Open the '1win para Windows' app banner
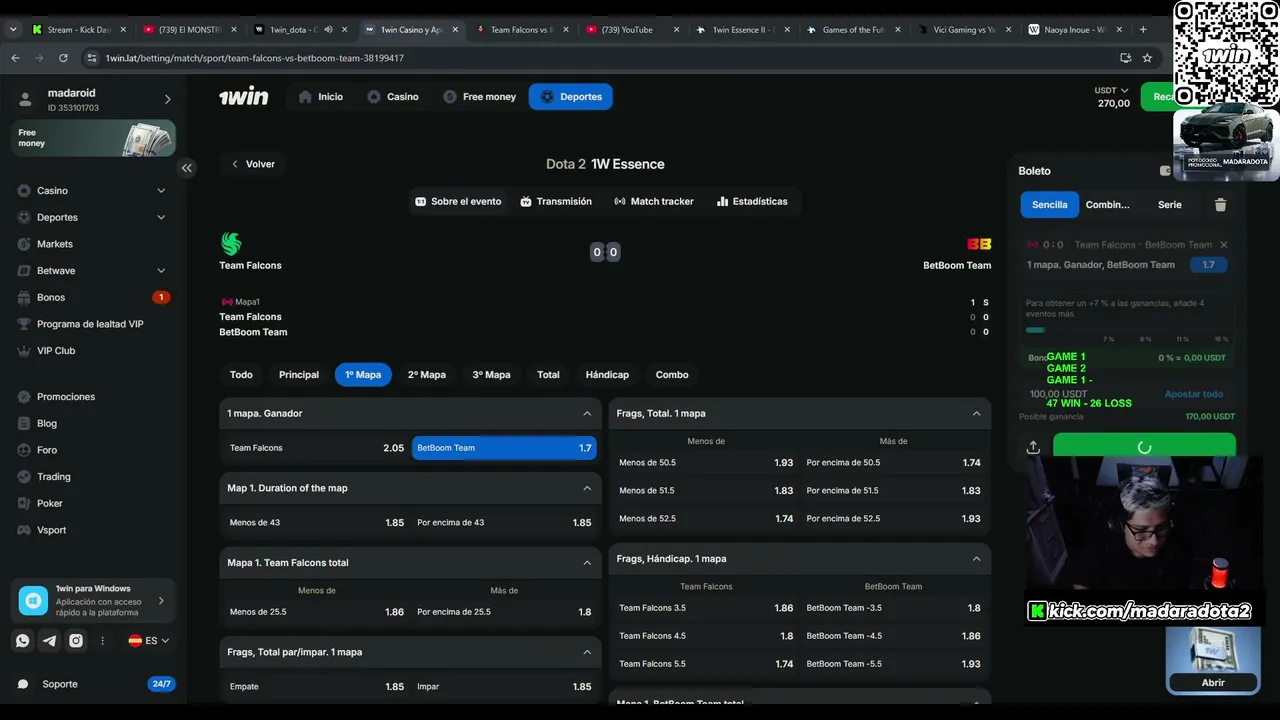 pyautogui.click(x=94, y=601)
